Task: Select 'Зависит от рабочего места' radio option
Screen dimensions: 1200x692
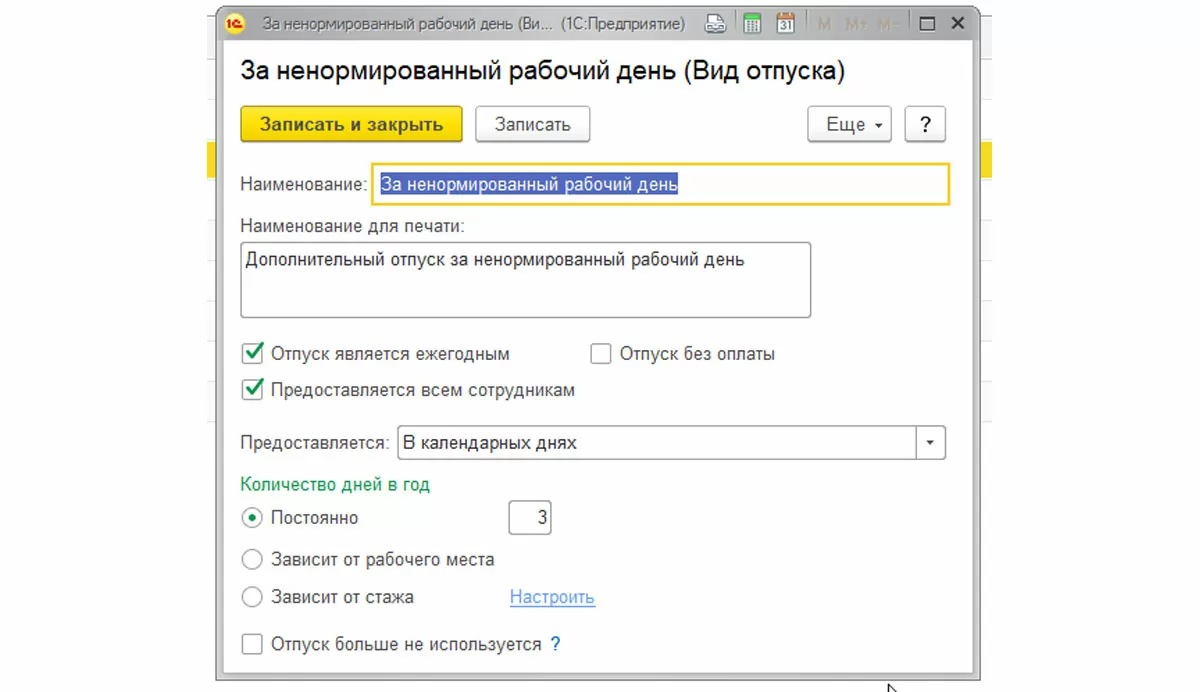Action: pyautogui.click(x=252, y=559)
